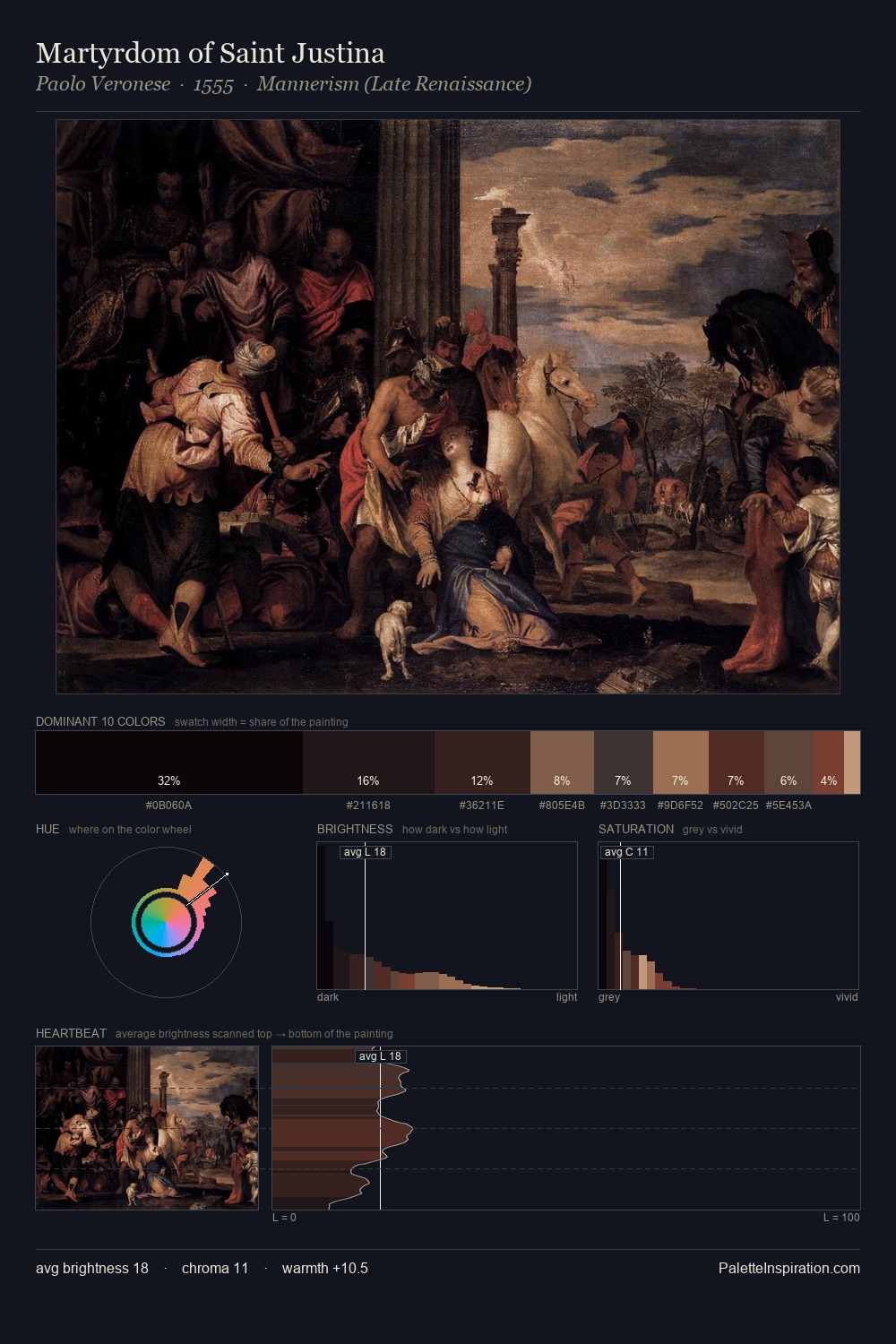This screenshot has height=1344, width=896.
Task: Select the grey-brown swatch #3D3333
Action: tap(624, 762)
